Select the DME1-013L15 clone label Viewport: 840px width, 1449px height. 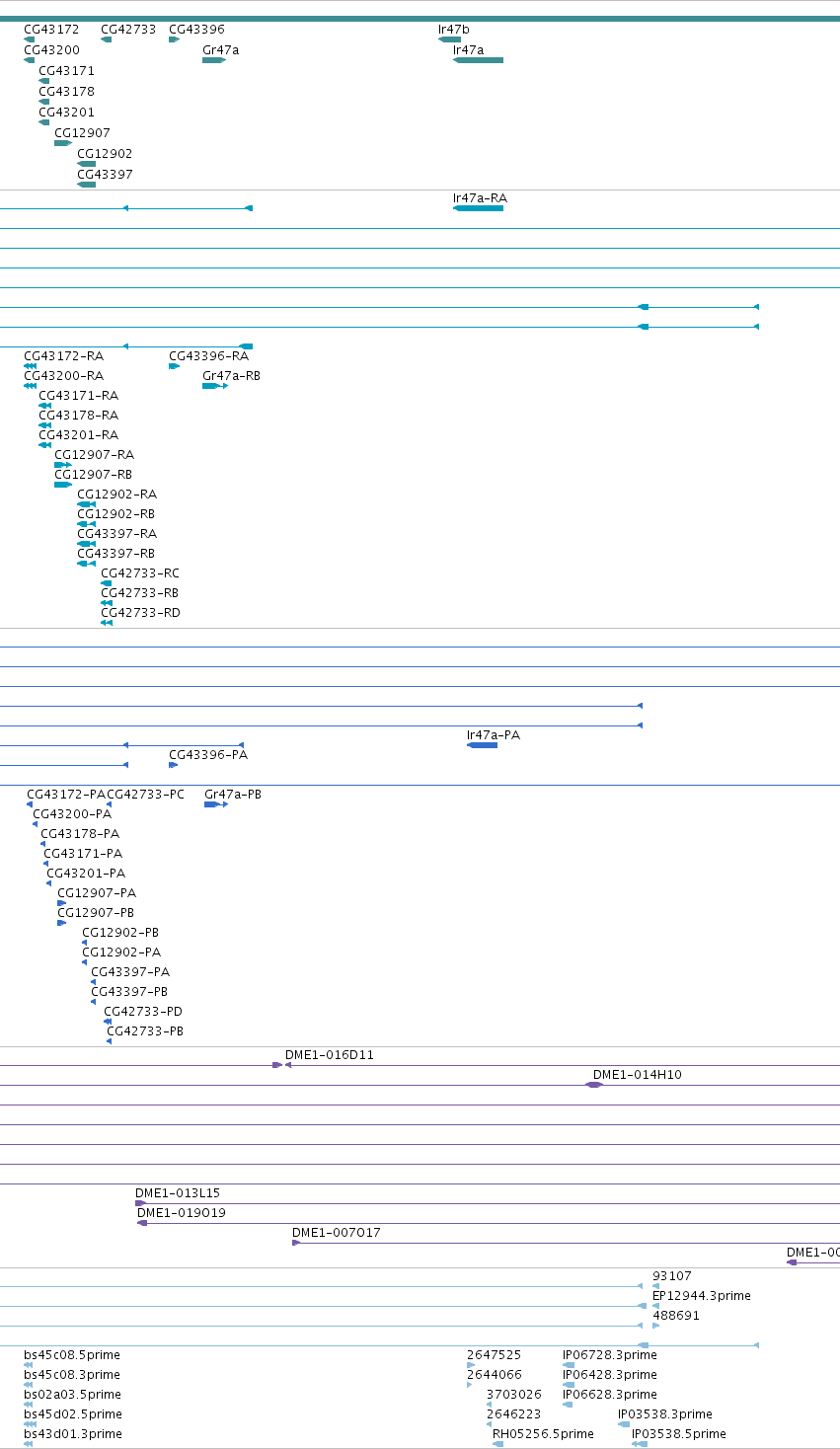[x=178, y=1193]
